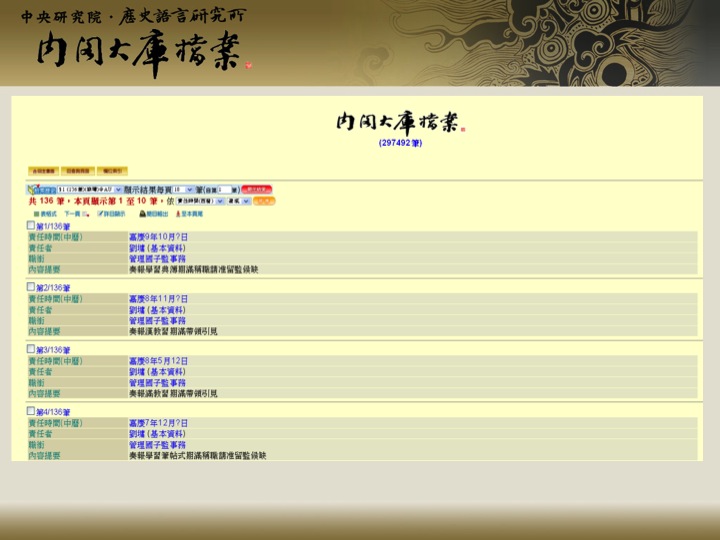Open the sort field dropdown after 依
The width and height of the screenshot is (720, 540).
[200, 201]
